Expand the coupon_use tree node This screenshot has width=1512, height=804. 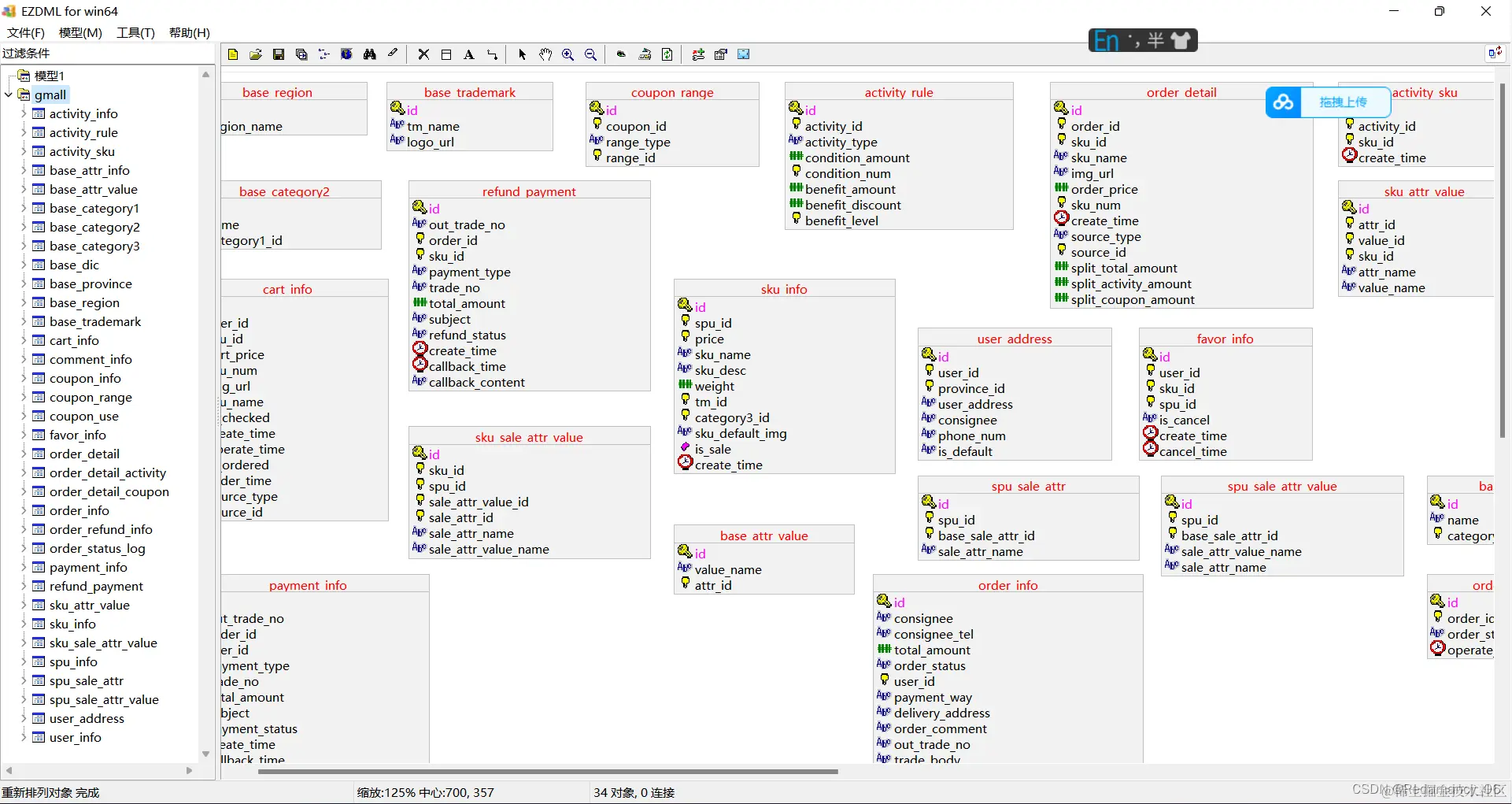[x=23, y=416]
